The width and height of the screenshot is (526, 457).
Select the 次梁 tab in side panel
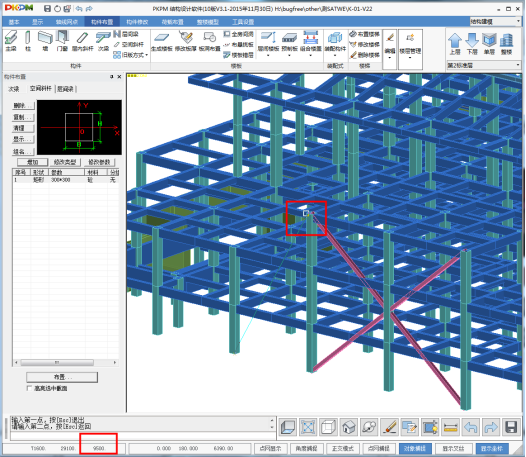click(14, 89)
